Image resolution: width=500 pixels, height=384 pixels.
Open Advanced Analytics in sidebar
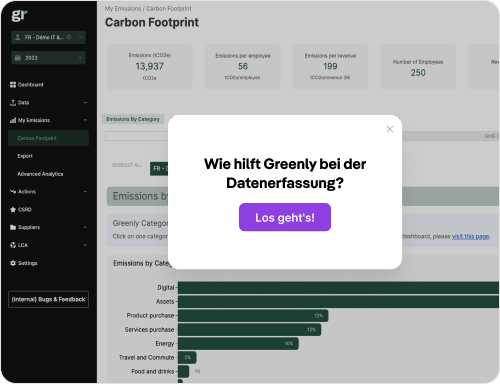40,174
